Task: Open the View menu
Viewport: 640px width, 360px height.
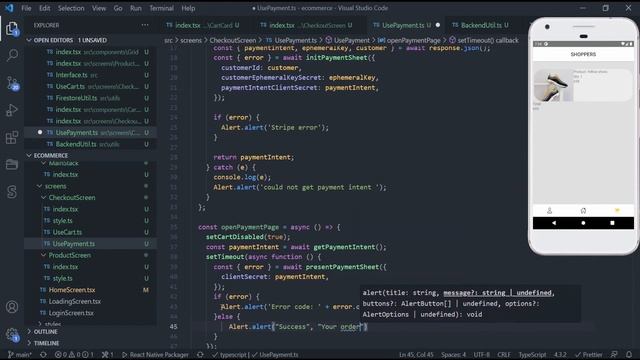Action: tap(99, 8)
